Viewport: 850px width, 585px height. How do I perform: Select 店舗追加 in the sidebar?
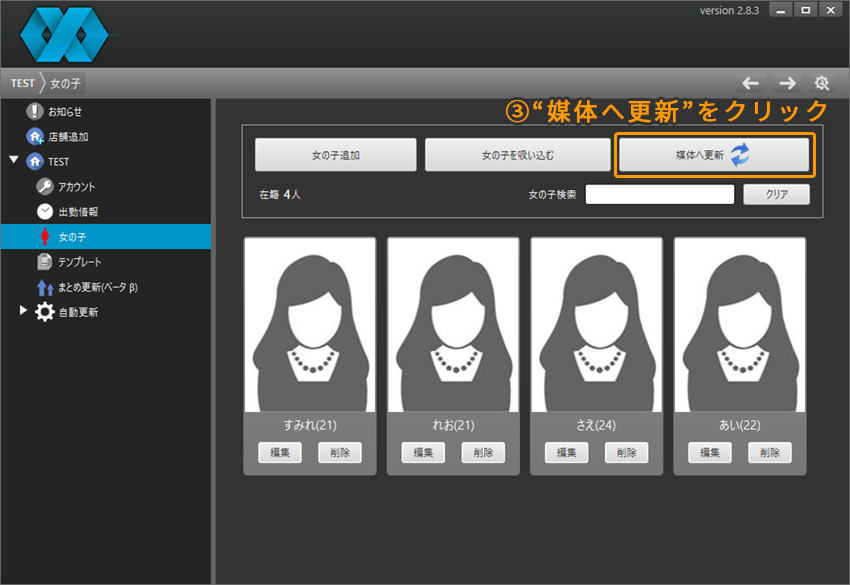tap(68, 137)
